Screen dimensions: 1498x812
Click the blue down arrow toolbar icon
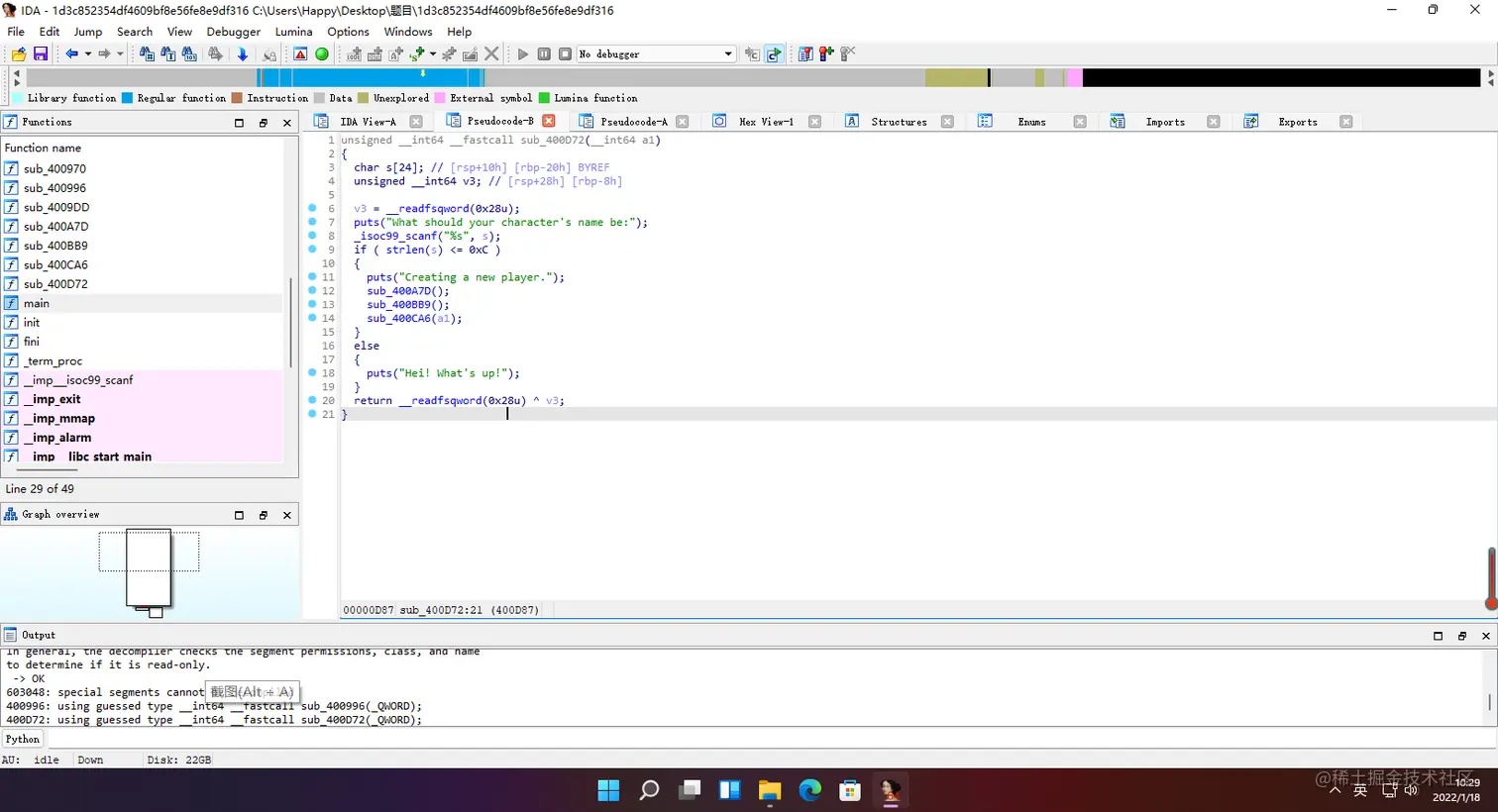[x=243, y=54]
